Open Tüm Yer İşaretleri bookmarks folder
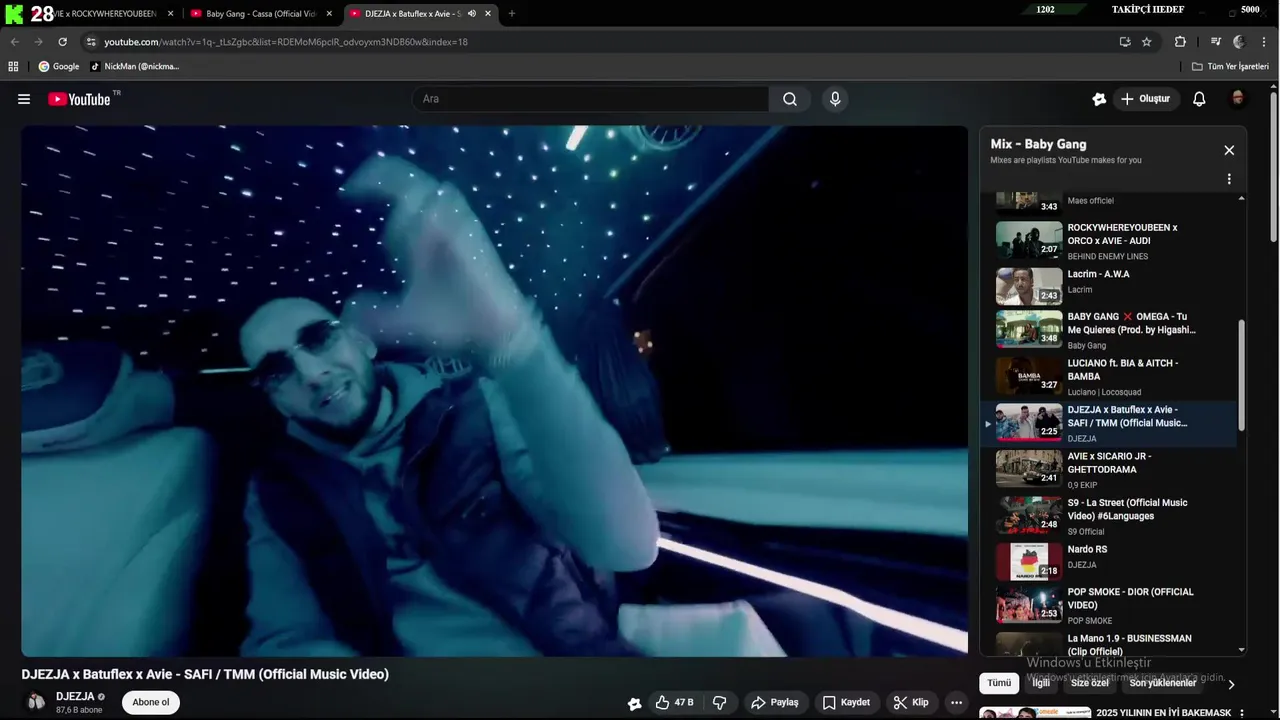 click(x=1230, y=67)
